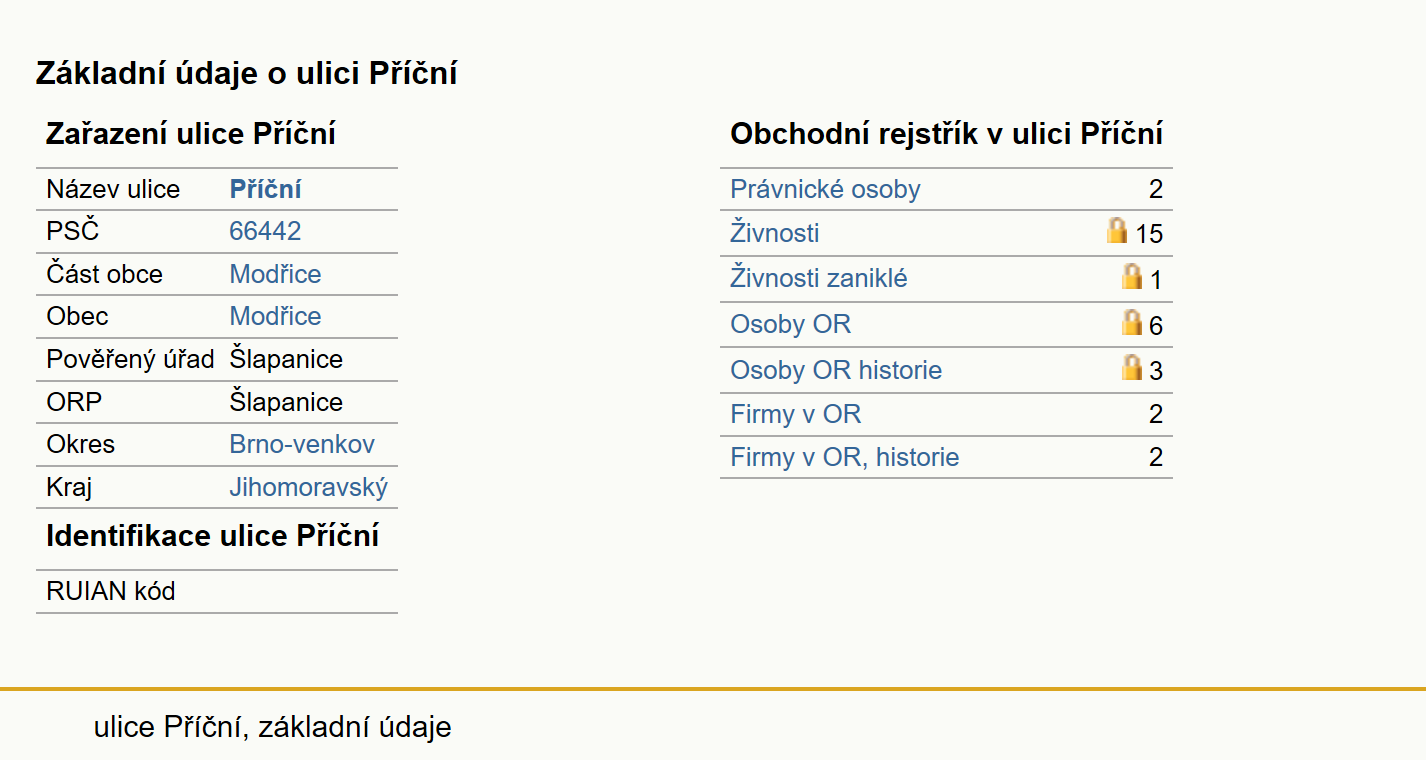Click the lock icon beside Živnosti zaniklé
The image size is (1426, 760).
(x=1132, y=276)
